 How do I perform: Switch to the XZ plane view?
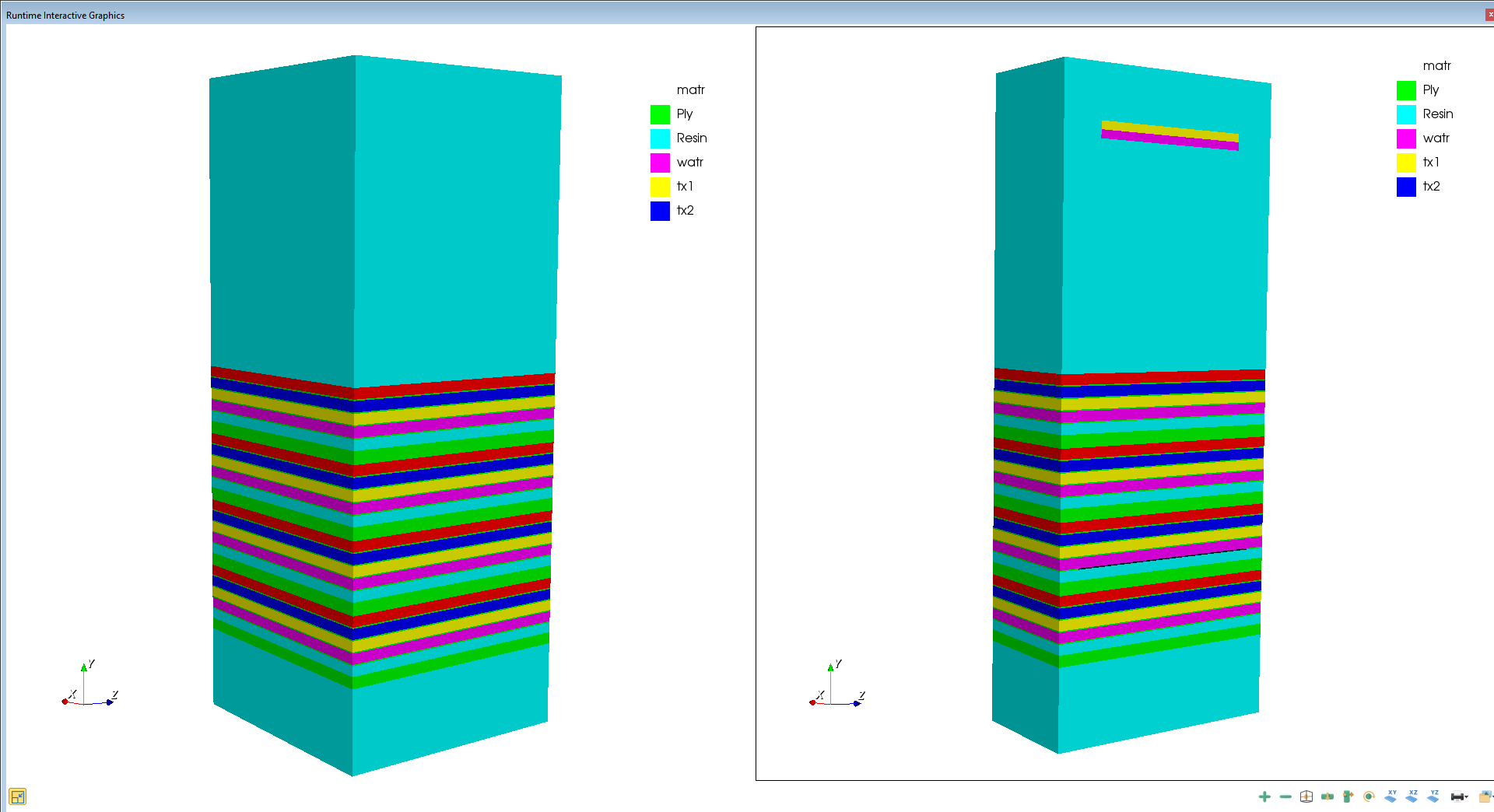[x=1412, y=796]
